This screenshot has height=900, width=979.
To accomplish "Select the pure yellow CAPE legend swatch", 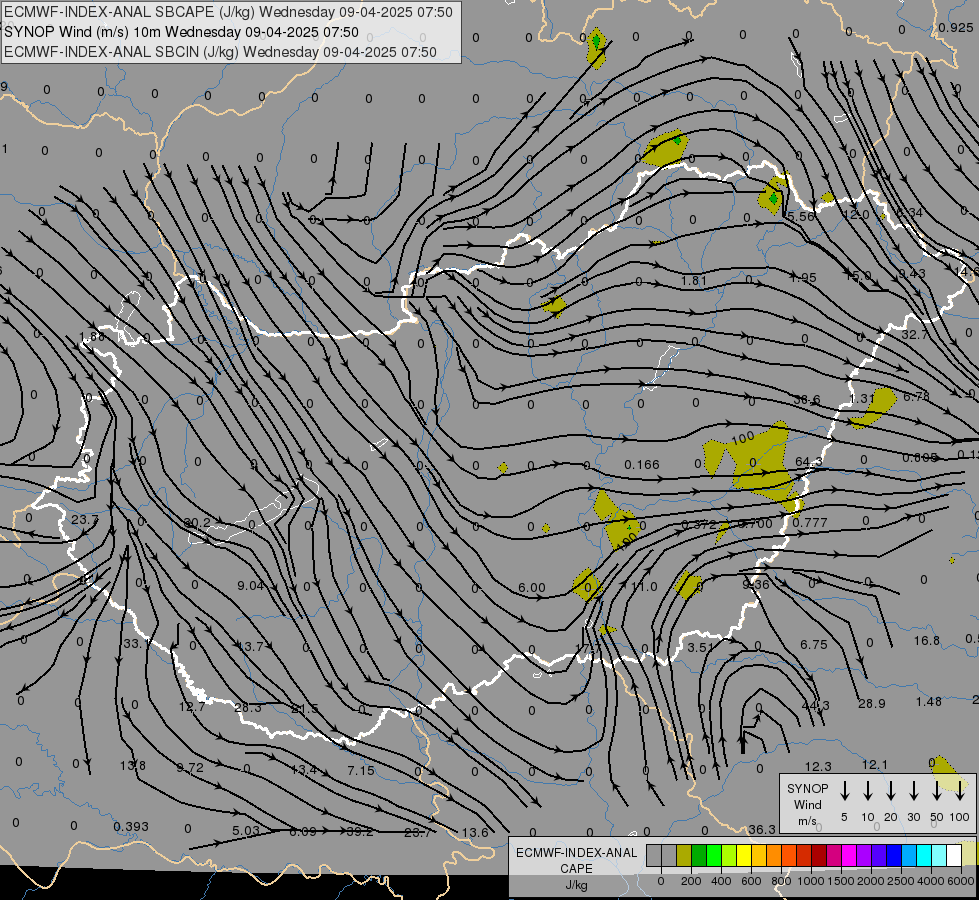I will click(x=744, y=856).
